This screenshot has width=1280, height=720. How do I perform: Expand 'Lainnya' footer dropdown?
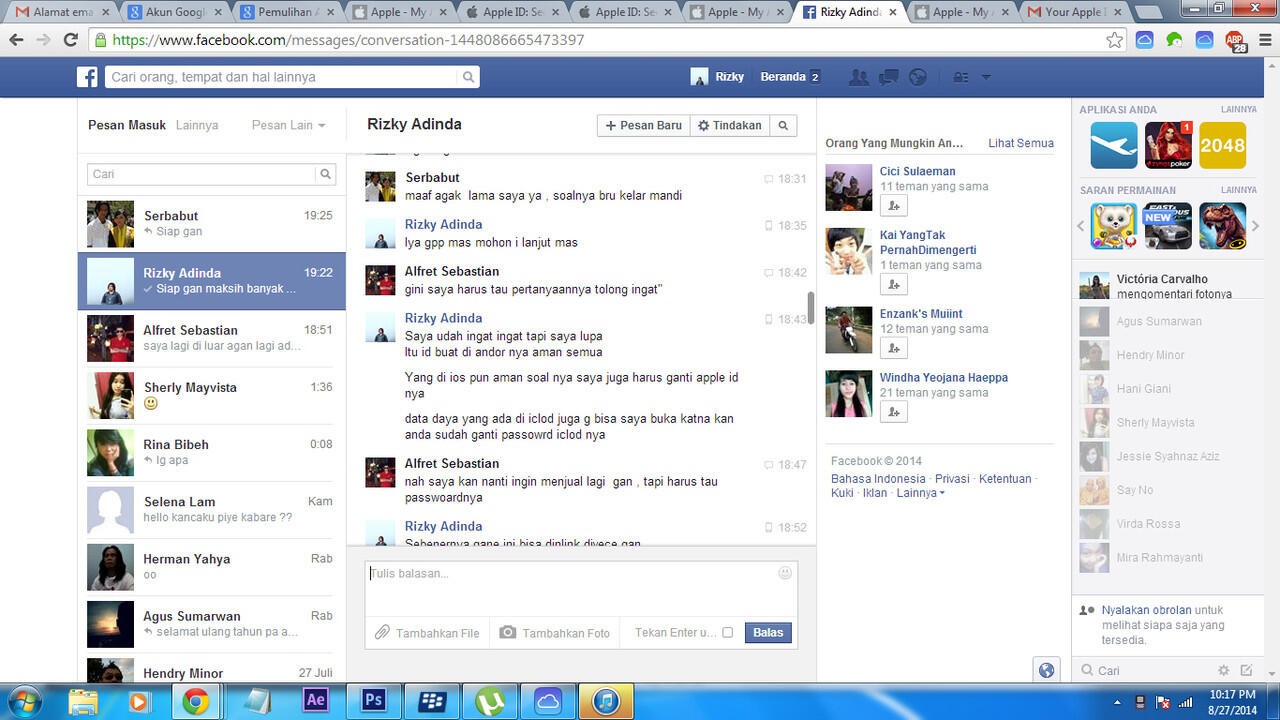point(920,493)
